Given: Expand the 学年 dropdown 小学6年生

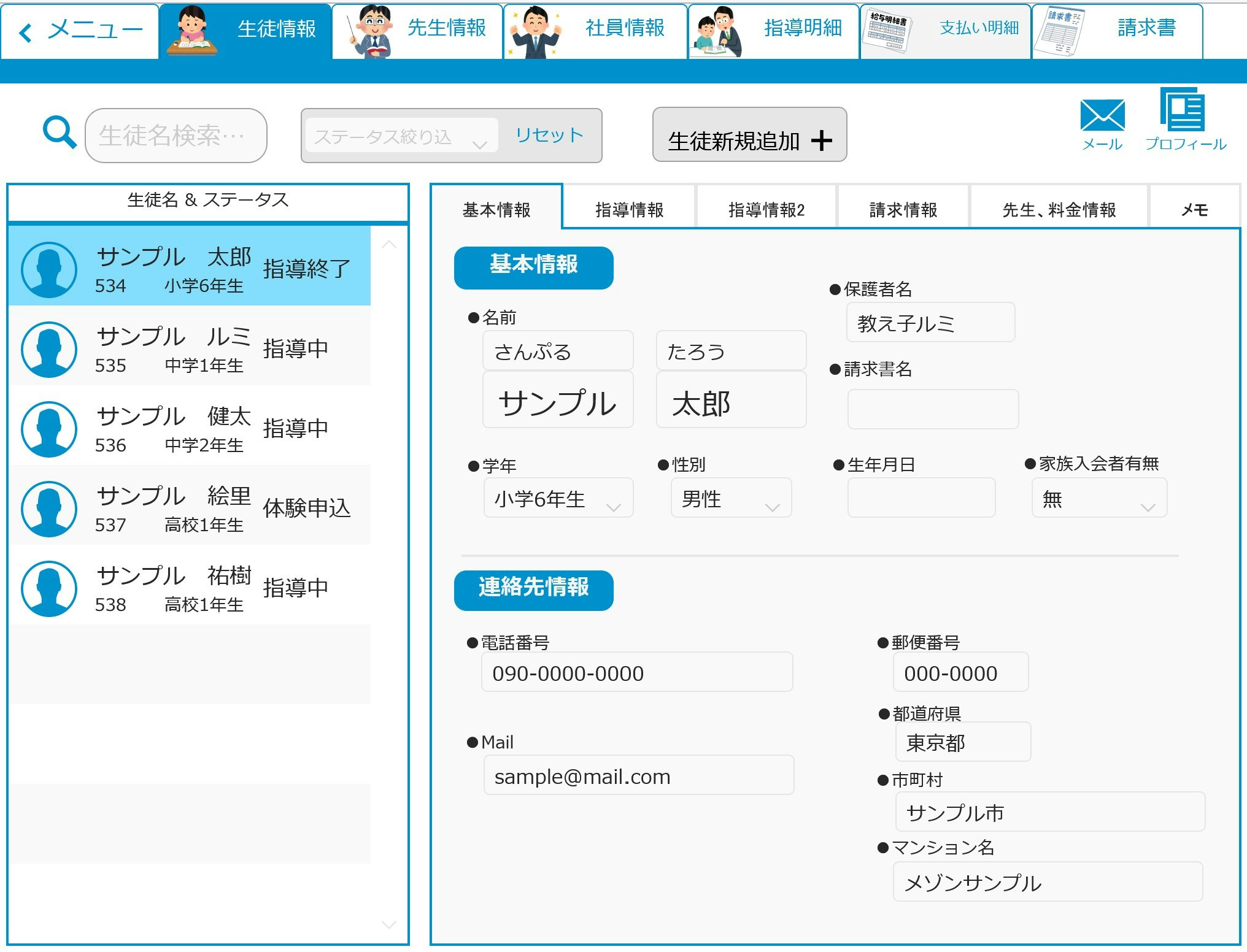Looking at the screenshot, I should coord(558,499).
